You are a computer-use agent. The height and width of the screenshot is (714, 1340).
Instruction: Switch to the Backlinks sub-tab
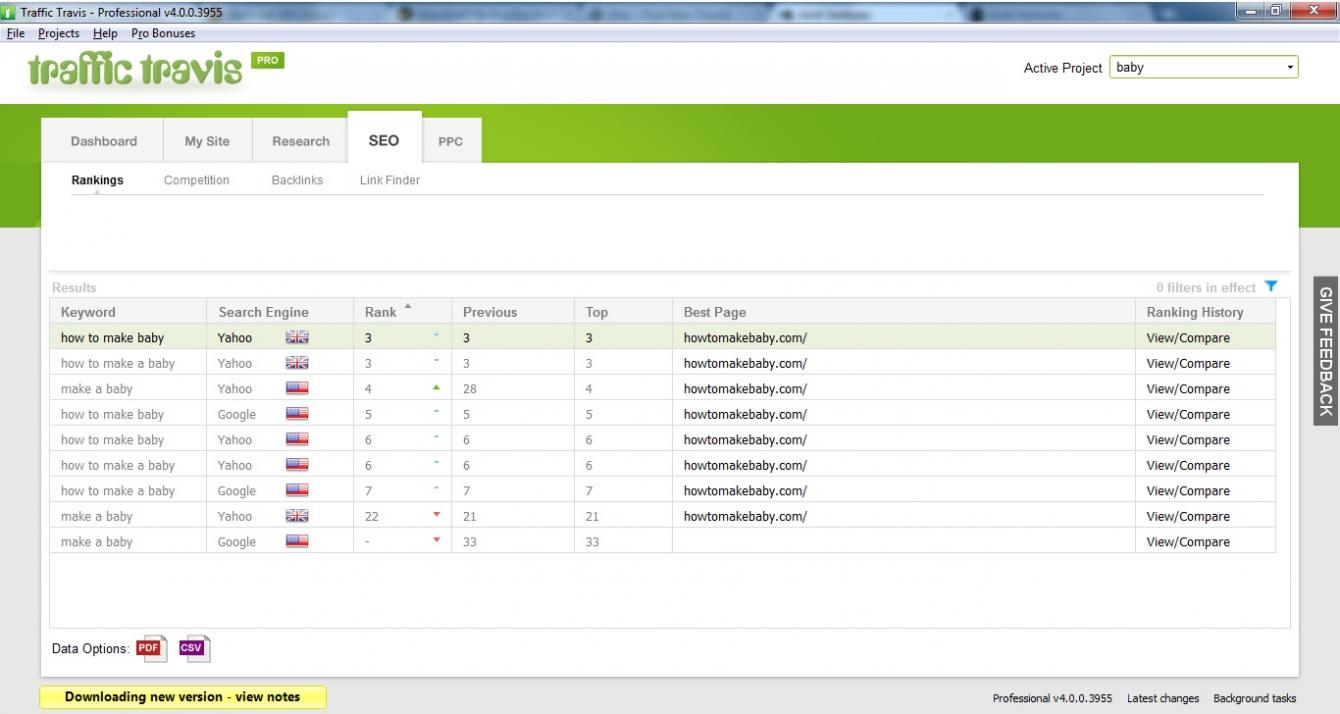point(297,180)
